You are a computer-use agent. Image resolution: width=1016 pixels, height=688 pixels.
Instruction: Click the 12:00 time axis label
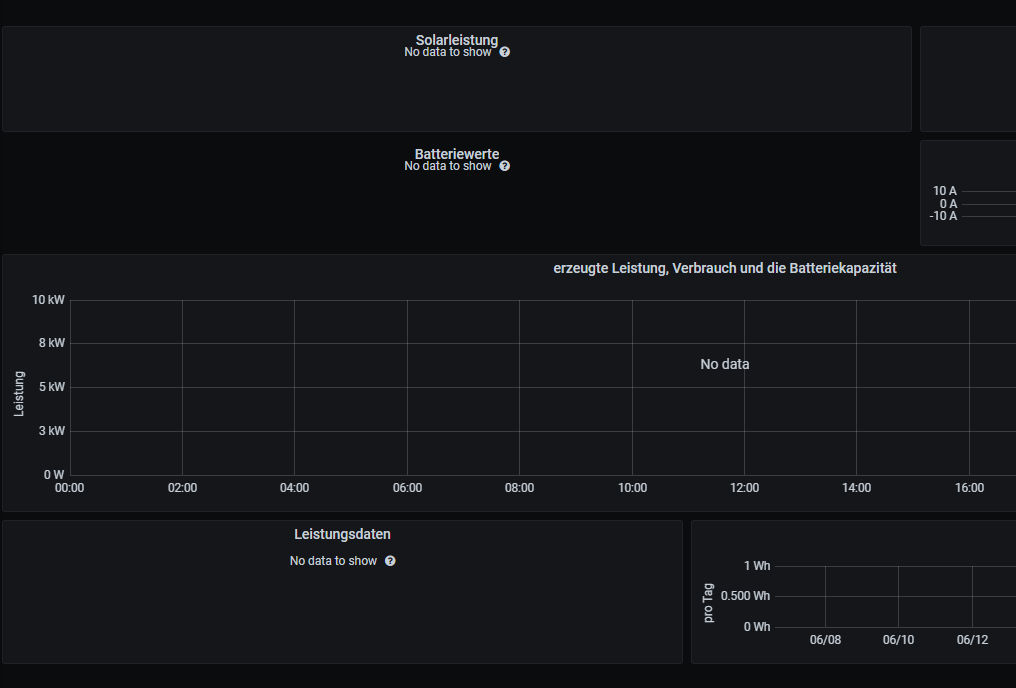(744, 488)
